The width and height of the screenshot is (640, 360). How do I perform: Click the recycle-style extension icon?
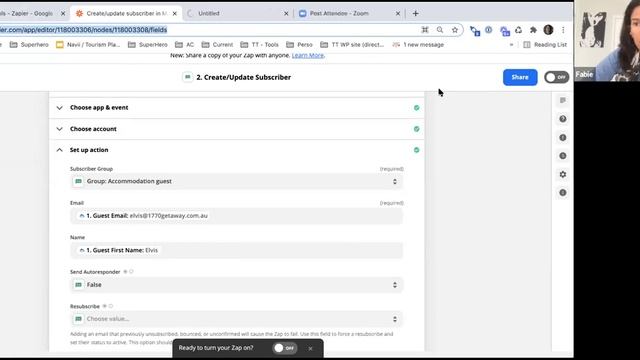point(518,30)
